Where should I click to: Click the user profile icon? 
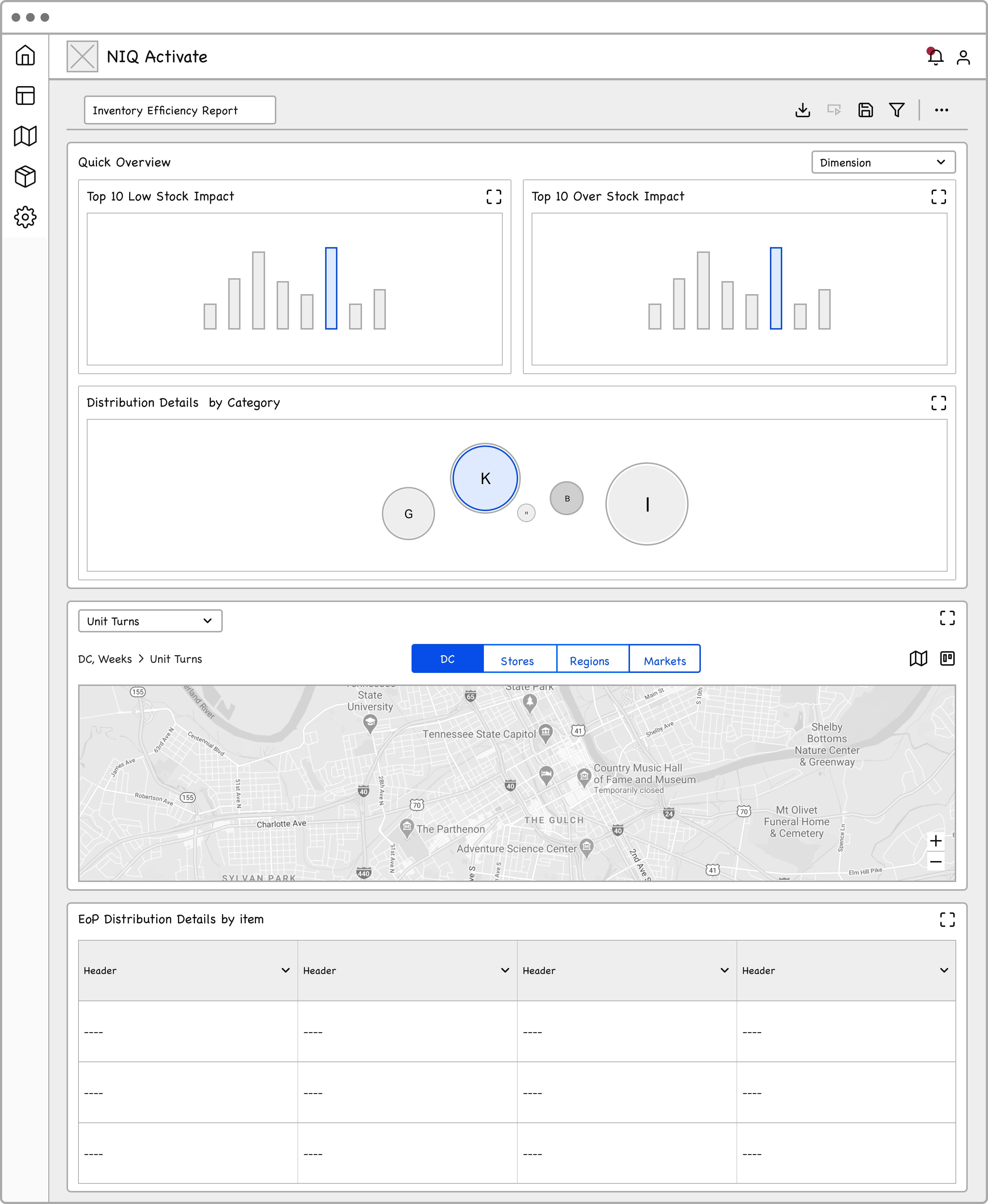coord(963,57)
